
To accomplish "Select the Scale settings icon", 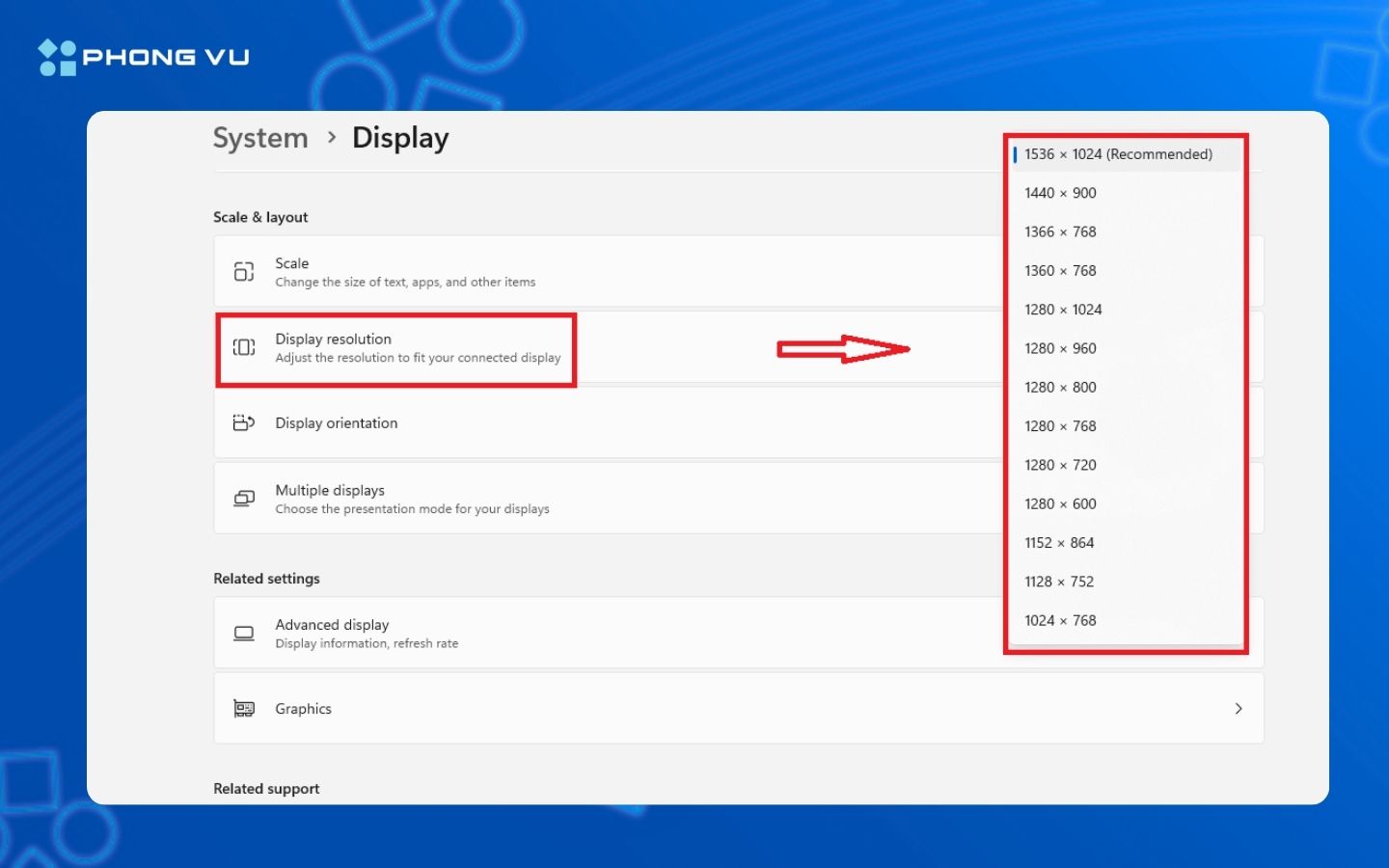I will (243, 271).
